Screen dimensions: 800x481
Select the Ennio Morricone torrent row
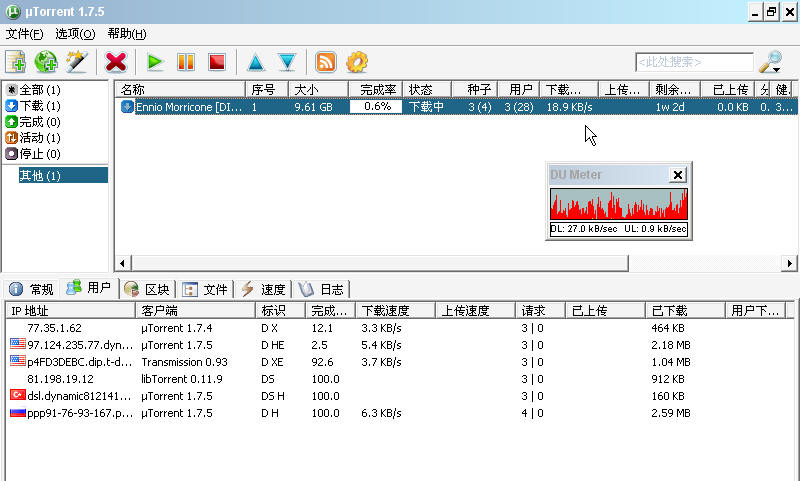coord(457,107)
